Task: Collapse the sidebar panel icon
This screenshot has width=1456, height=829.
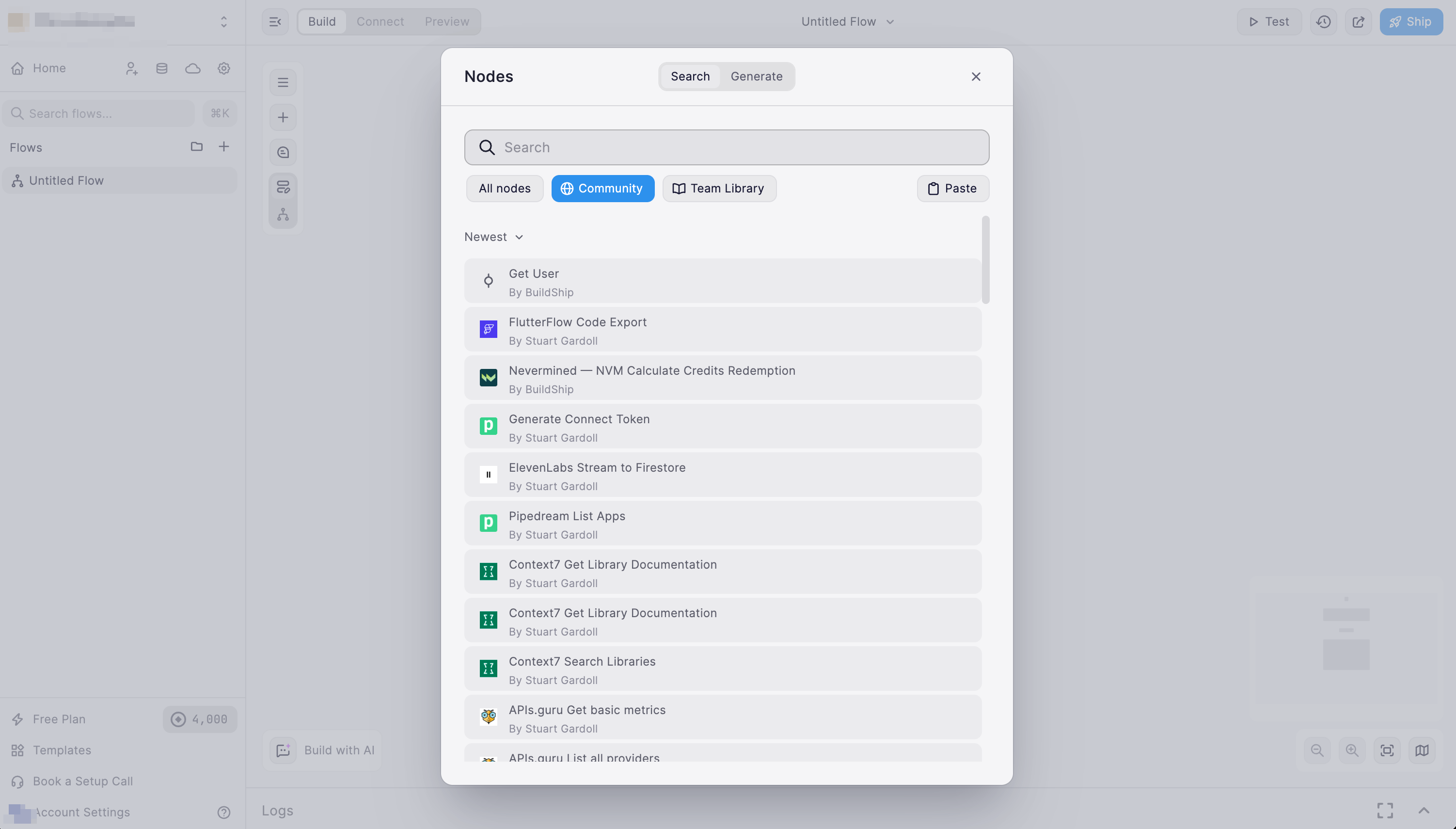Action: point(275,22)
